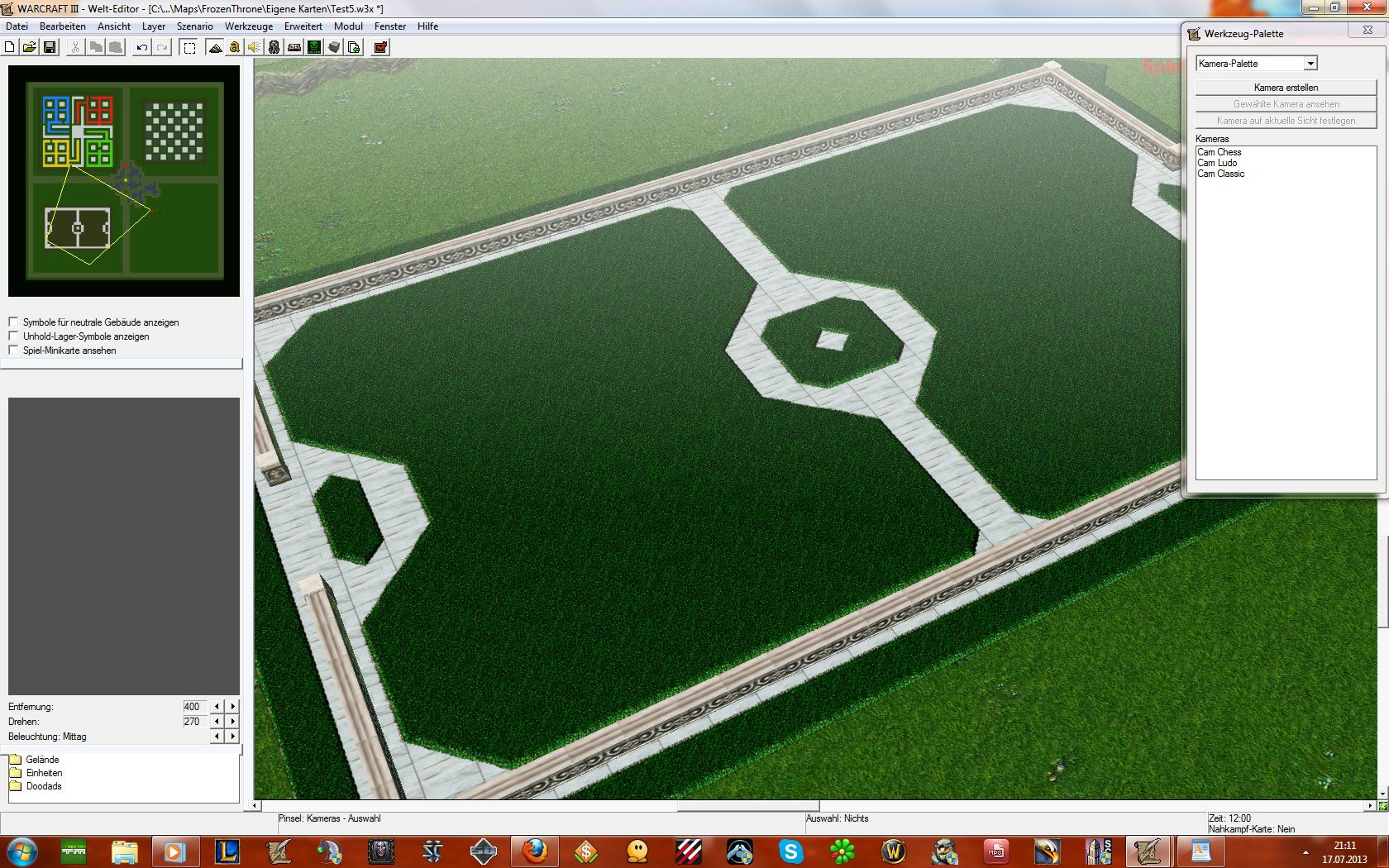Increase Drehen with right arrow
1389x868 pixels.
pyautogui.click(x=232, y=722)
